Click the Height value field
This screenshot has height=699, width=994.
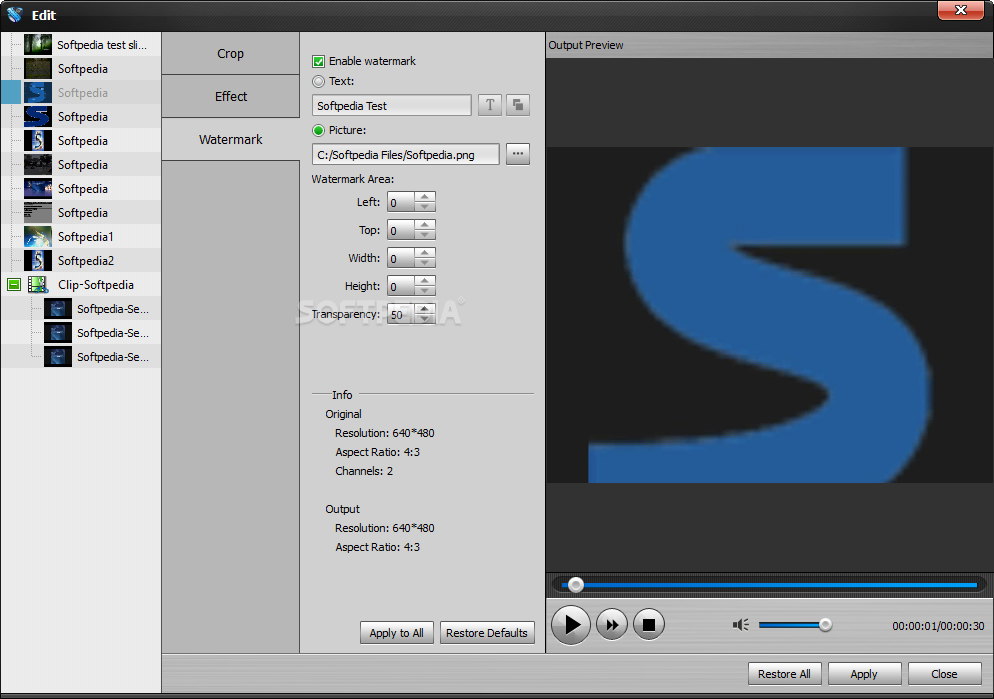click(x=401, y=286)
